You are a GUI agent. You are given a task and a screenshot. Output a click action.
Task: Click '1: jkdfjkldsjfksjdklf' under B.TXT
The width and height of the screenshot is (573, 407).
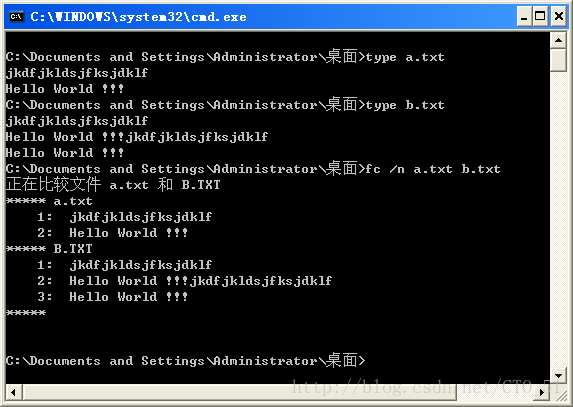[125, 265]
